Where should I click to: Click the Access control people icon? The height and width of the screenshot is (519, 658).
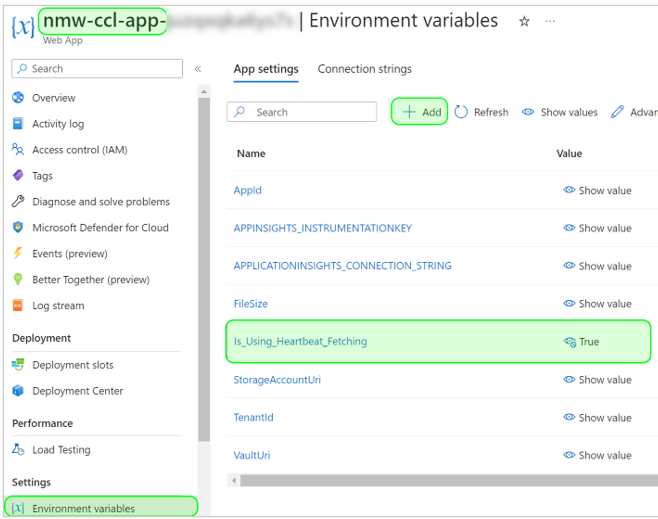tap(18, 149)
